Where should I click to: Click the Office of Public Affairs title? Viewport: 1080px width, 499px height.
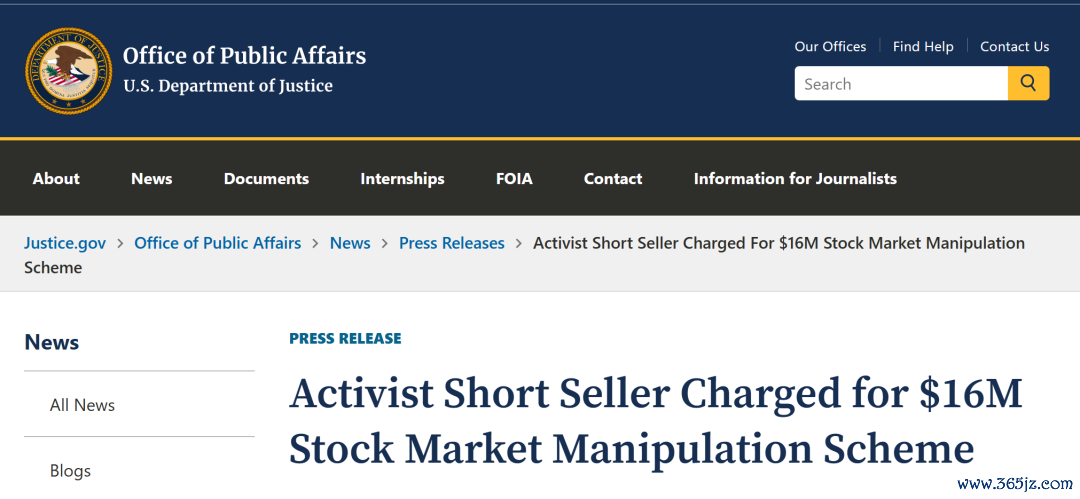tap(245, 56)
